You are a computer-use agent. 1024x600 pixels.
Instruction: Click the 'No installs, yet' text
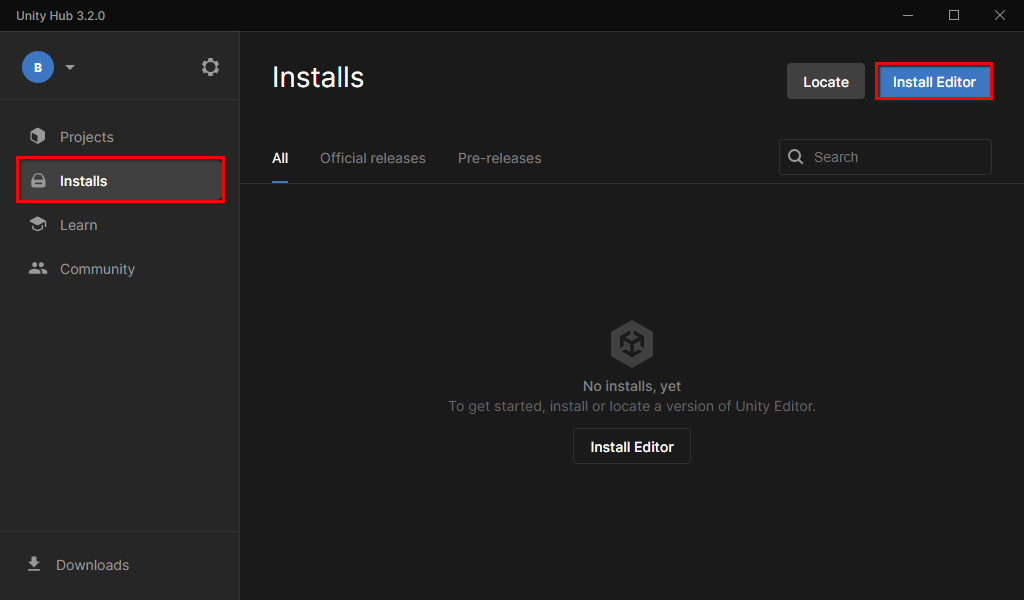632,386
